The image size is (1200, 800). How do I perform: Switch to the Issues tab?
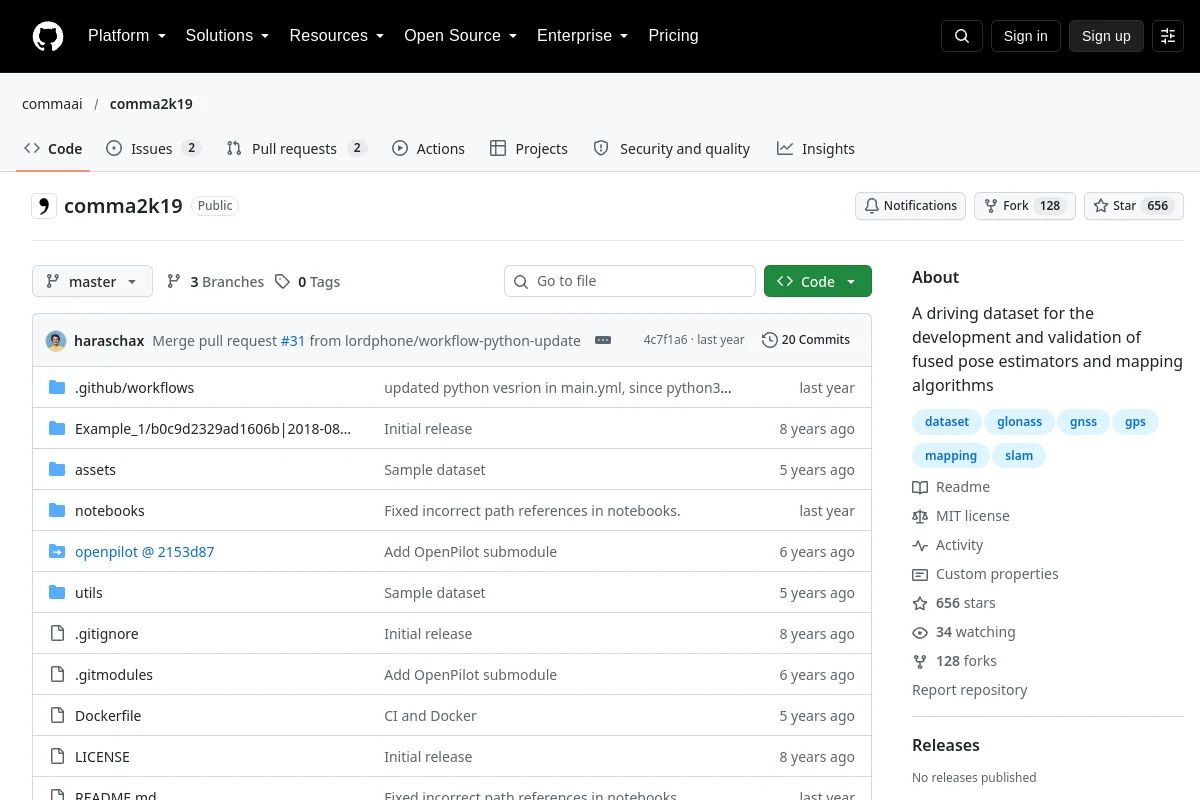tap(154, 148)
